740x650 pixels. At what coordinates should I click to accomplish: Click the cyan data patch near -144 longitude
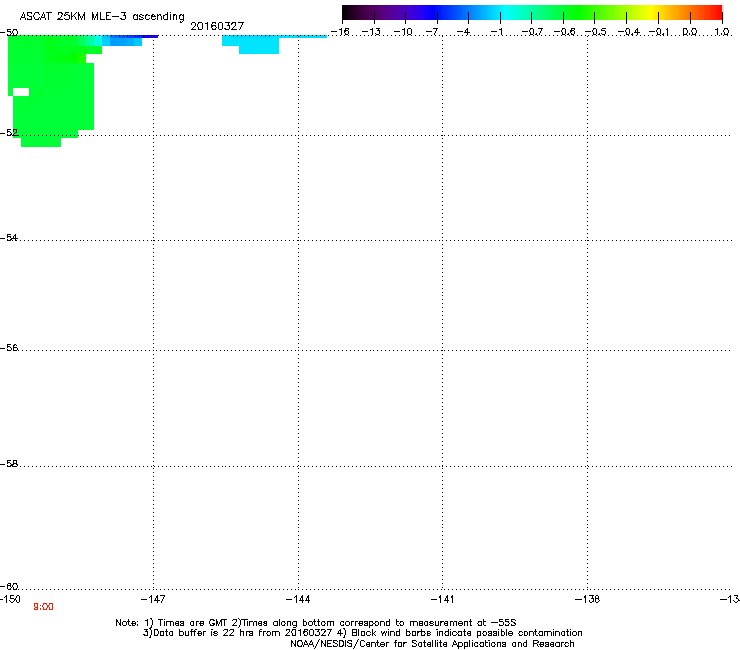pyautogui.click(x=259, y=45)
